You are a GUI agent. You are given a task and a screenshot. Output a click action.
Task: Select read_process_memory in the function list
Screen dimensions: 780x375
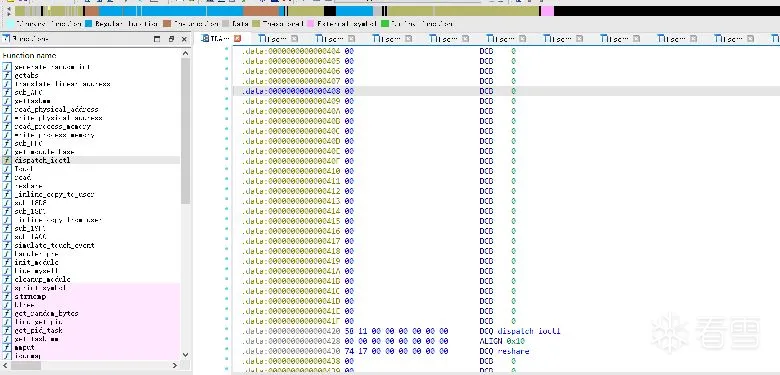click(52, 126)
